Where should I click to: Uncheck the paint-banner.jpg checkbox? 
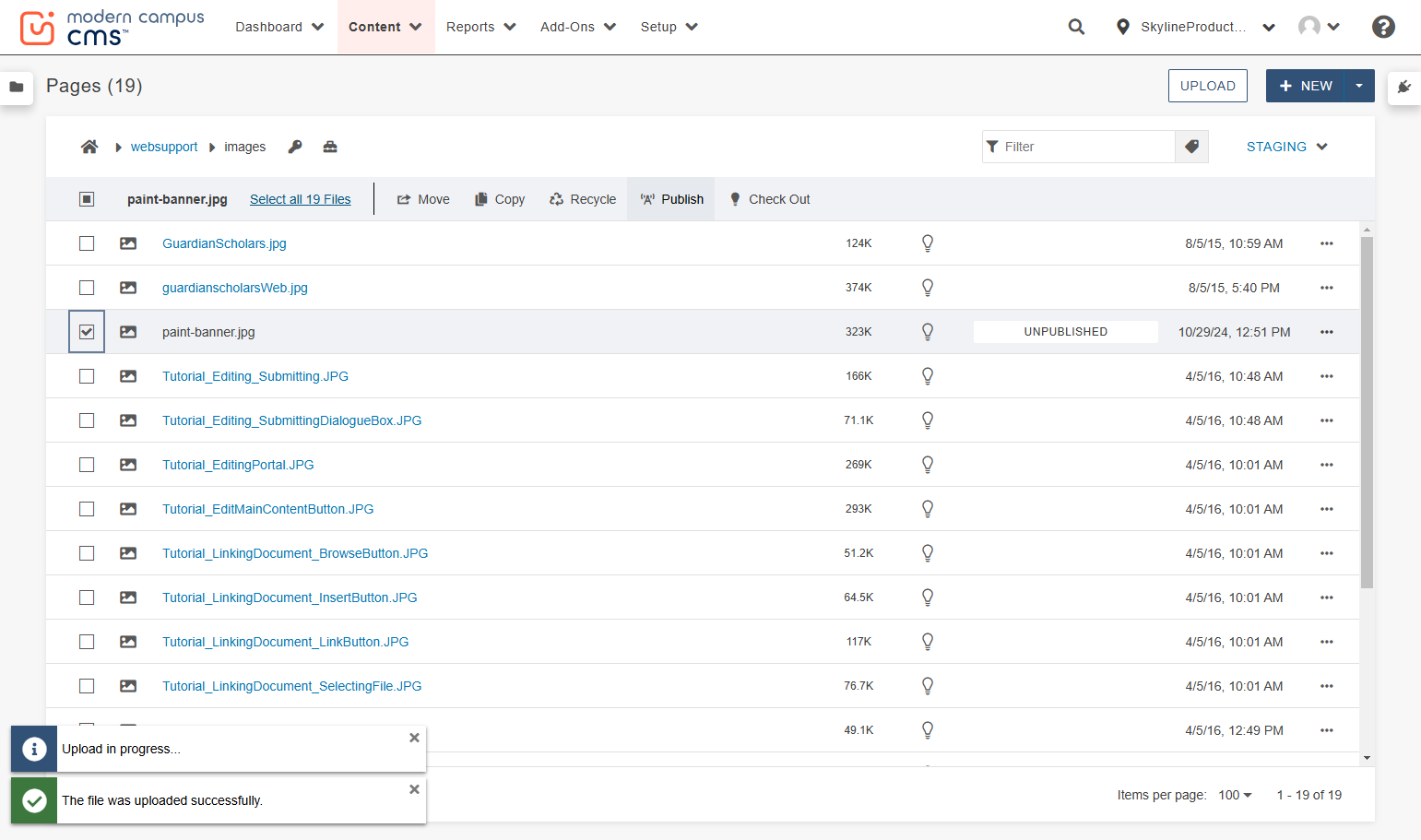[x=87, y=332]
